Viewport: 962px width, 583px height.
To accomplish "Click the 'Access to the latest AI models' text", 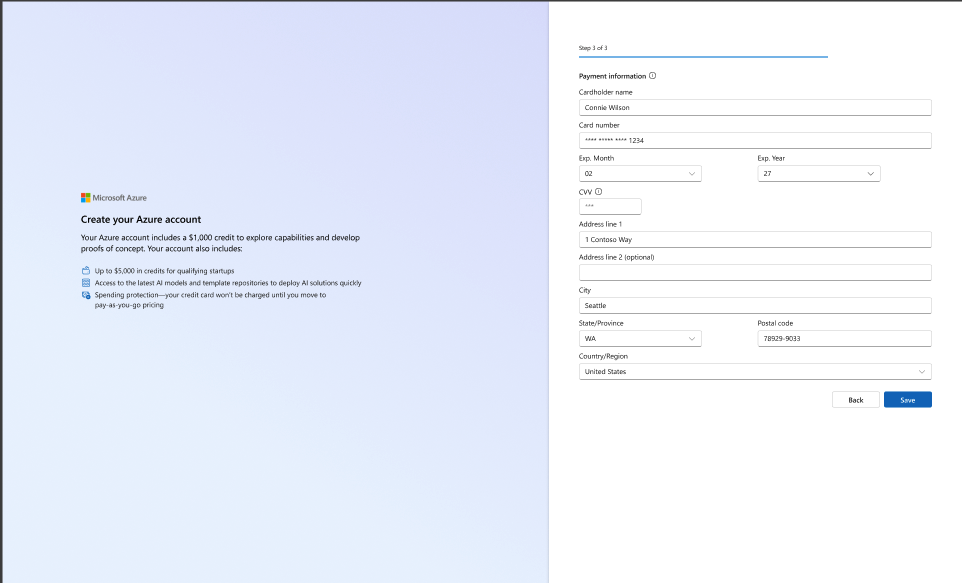I will click(228, 283).
